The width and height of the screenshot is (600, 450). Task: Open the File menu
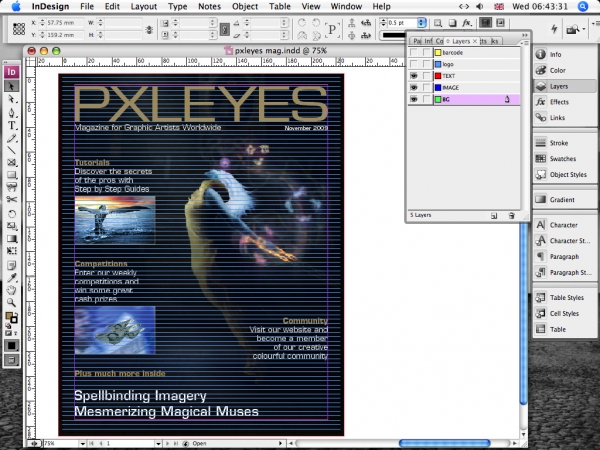pyautogui.click(x=87, y=7)
